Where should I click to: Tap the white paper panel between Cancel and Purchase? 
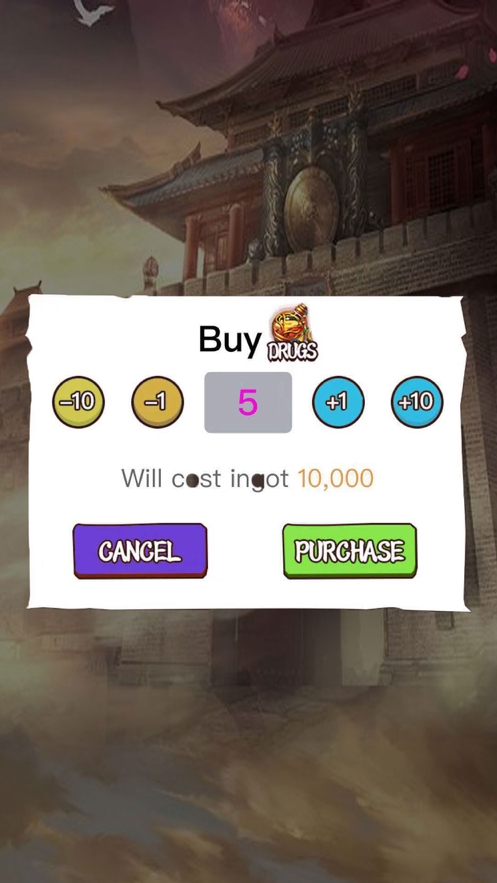(x=245, y=551)
